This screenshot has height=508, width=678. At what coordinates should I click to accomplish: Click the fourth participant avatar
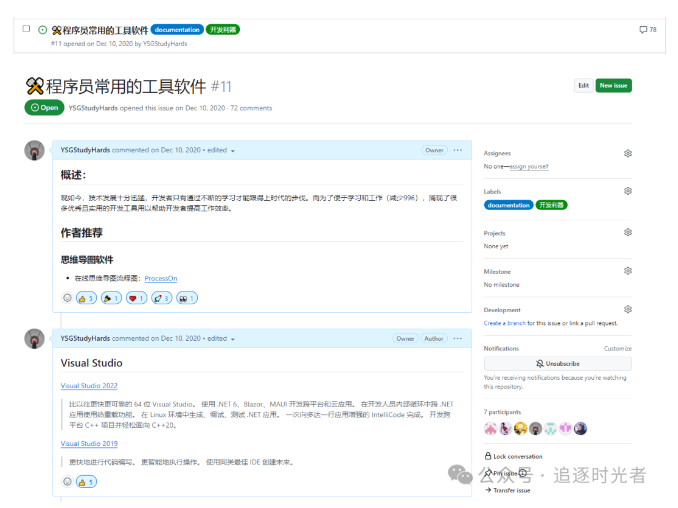535,428
